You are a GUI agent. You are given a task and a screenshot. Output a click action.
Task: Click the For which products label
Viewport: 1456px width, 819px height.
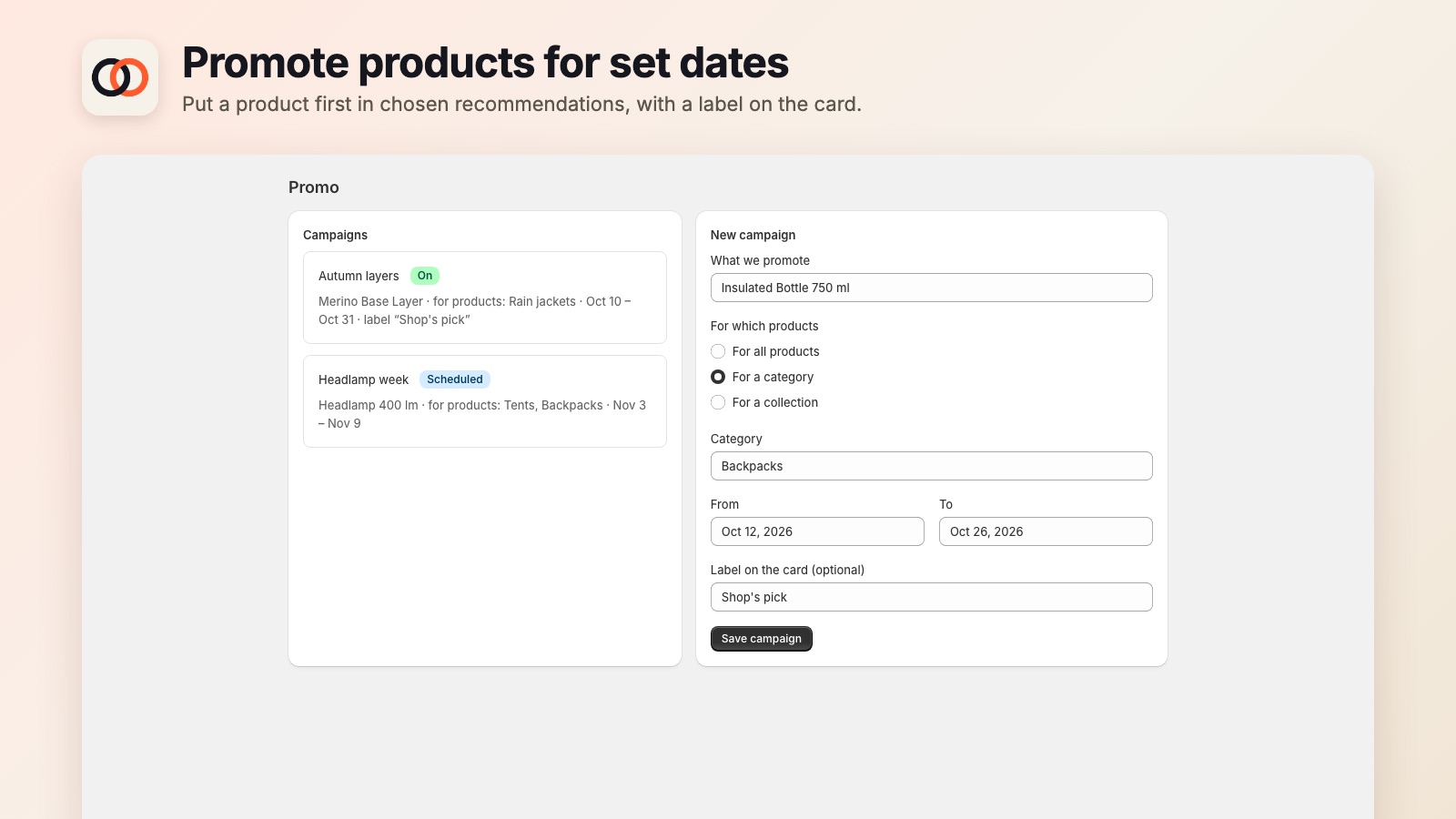pos(764,326)
